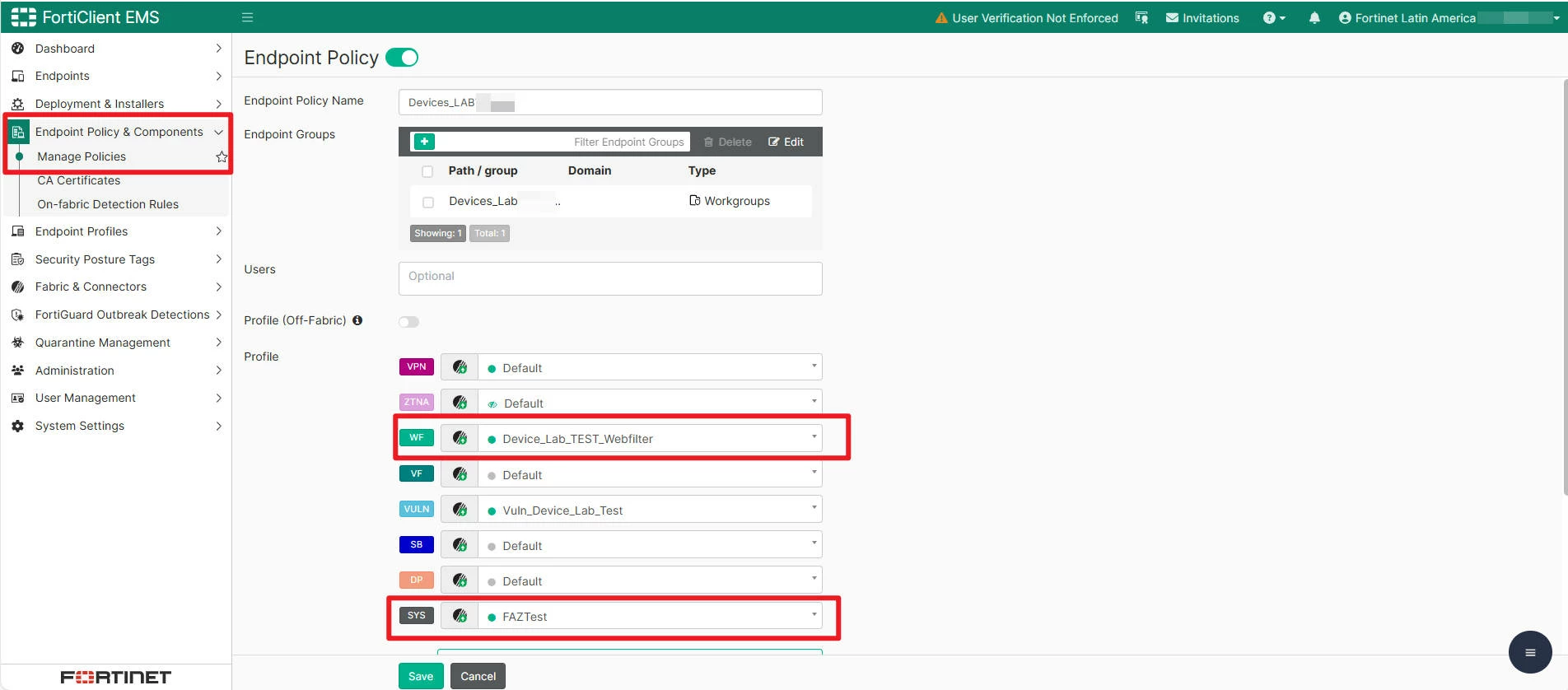Click Delete in the endpoint groups toolbar
1568x690 pixels.
728,142
